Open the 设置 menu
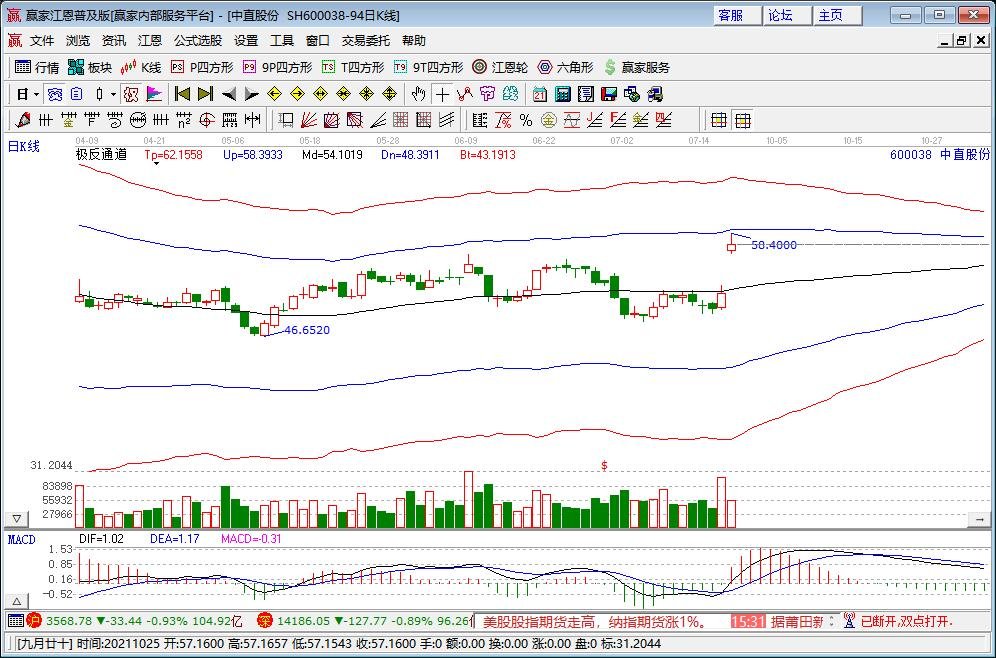The image size is (996, 658). (246, 41)
